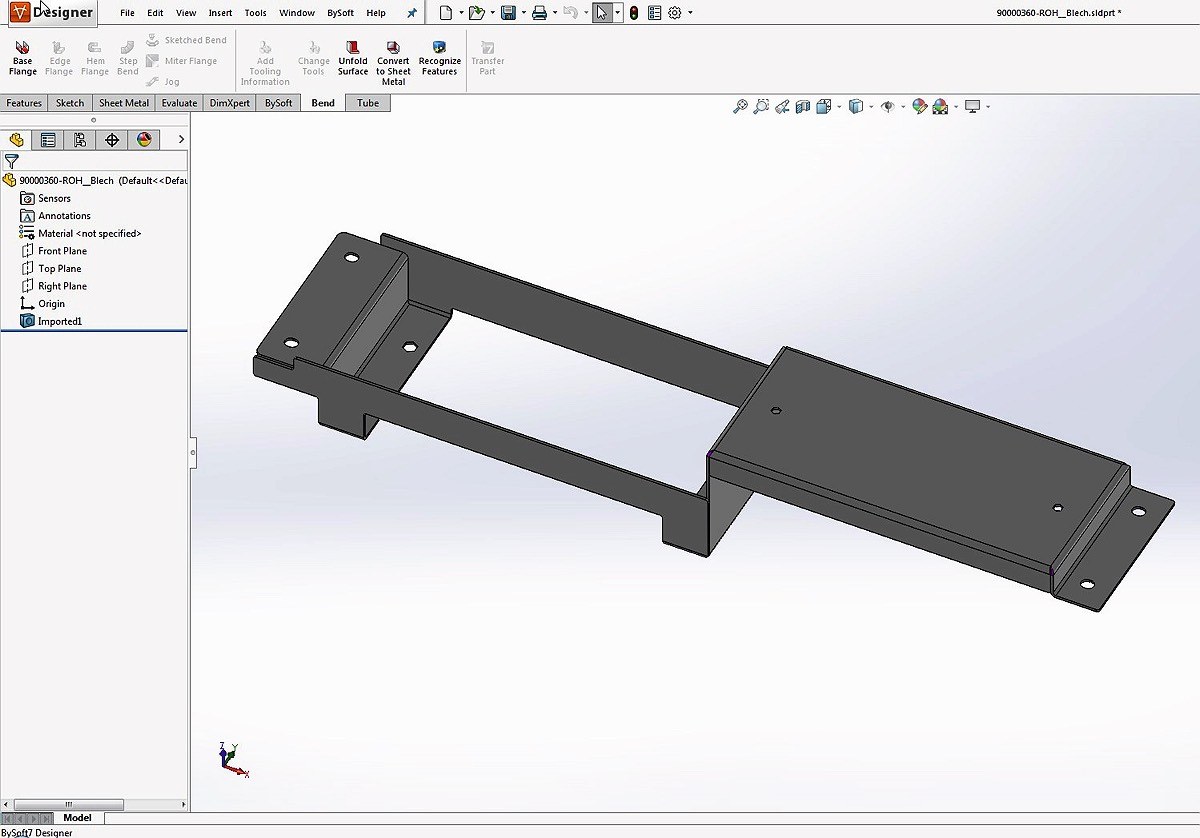Switch to the Sheet Metal tab
This screenshot has height=838, width=1200.
(124, 103)
